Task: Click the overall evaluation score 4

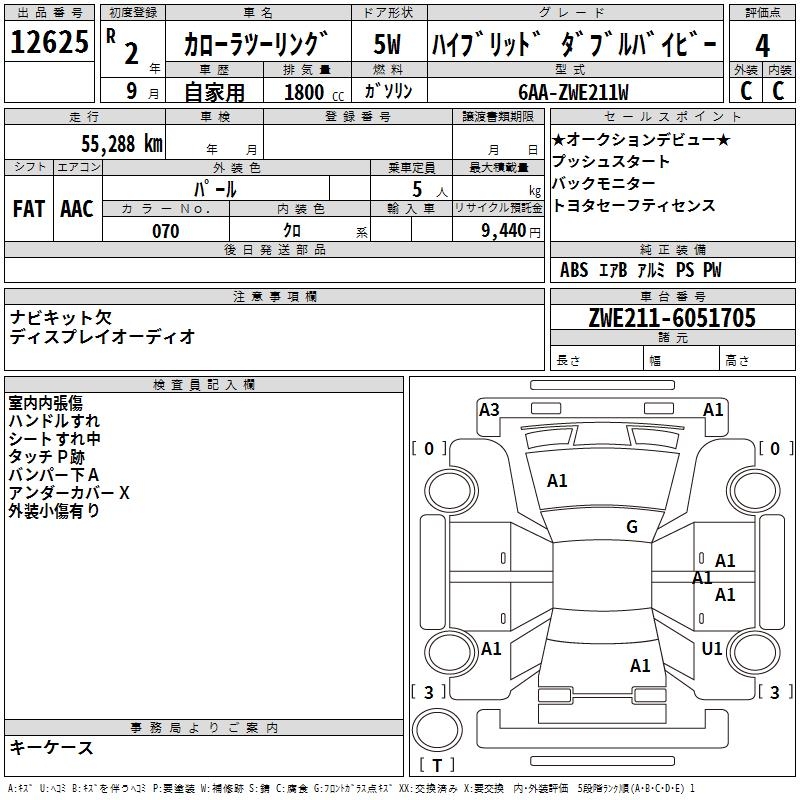Action: [762, 45]
